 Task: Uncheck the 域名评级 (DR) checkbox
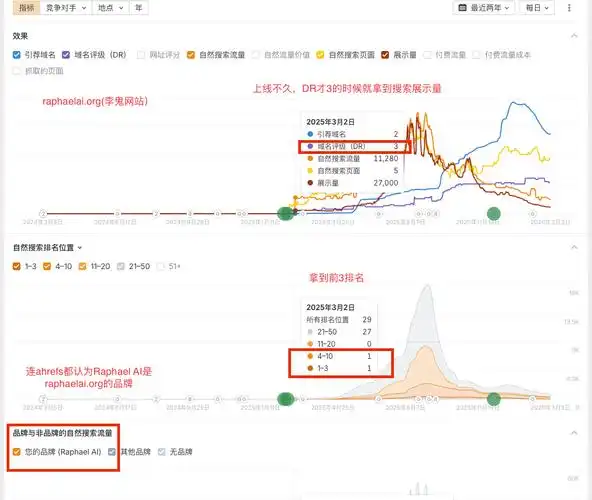pyautogui.click(x=66, y=55)
